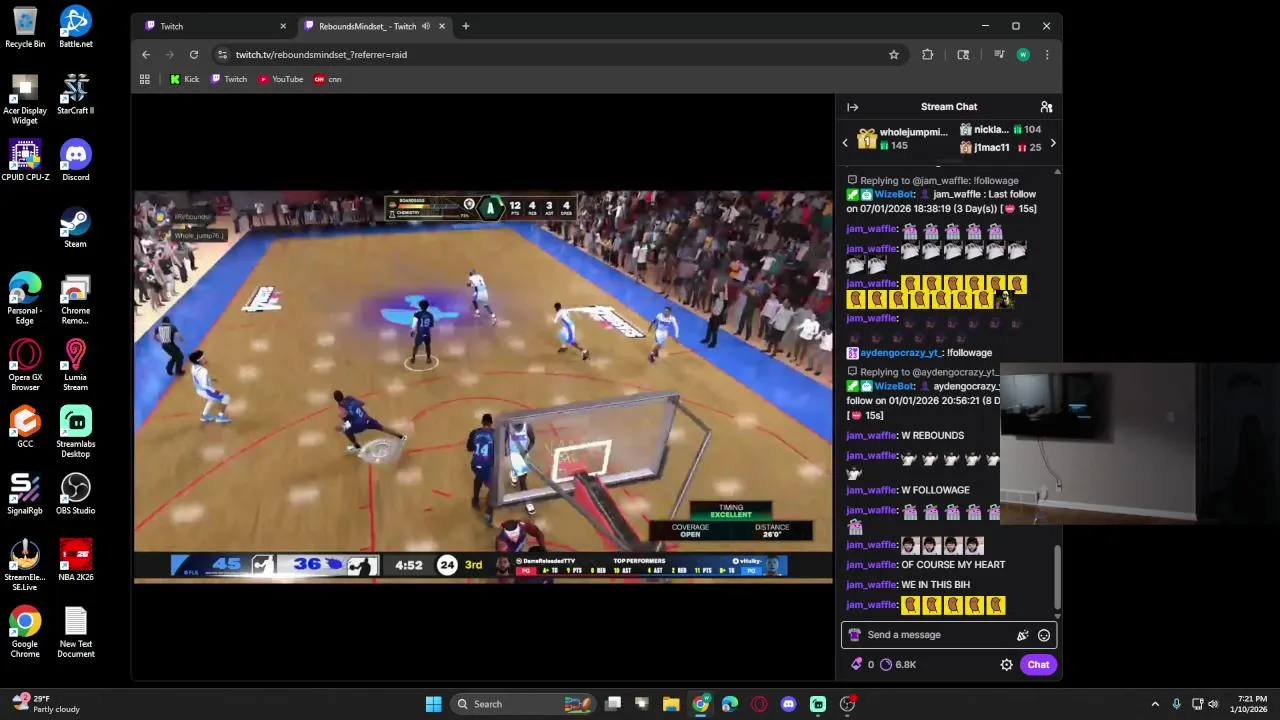
Task: Open the Steam desktop shortcut
Action: pyautogui.click(x=76, y=228)
